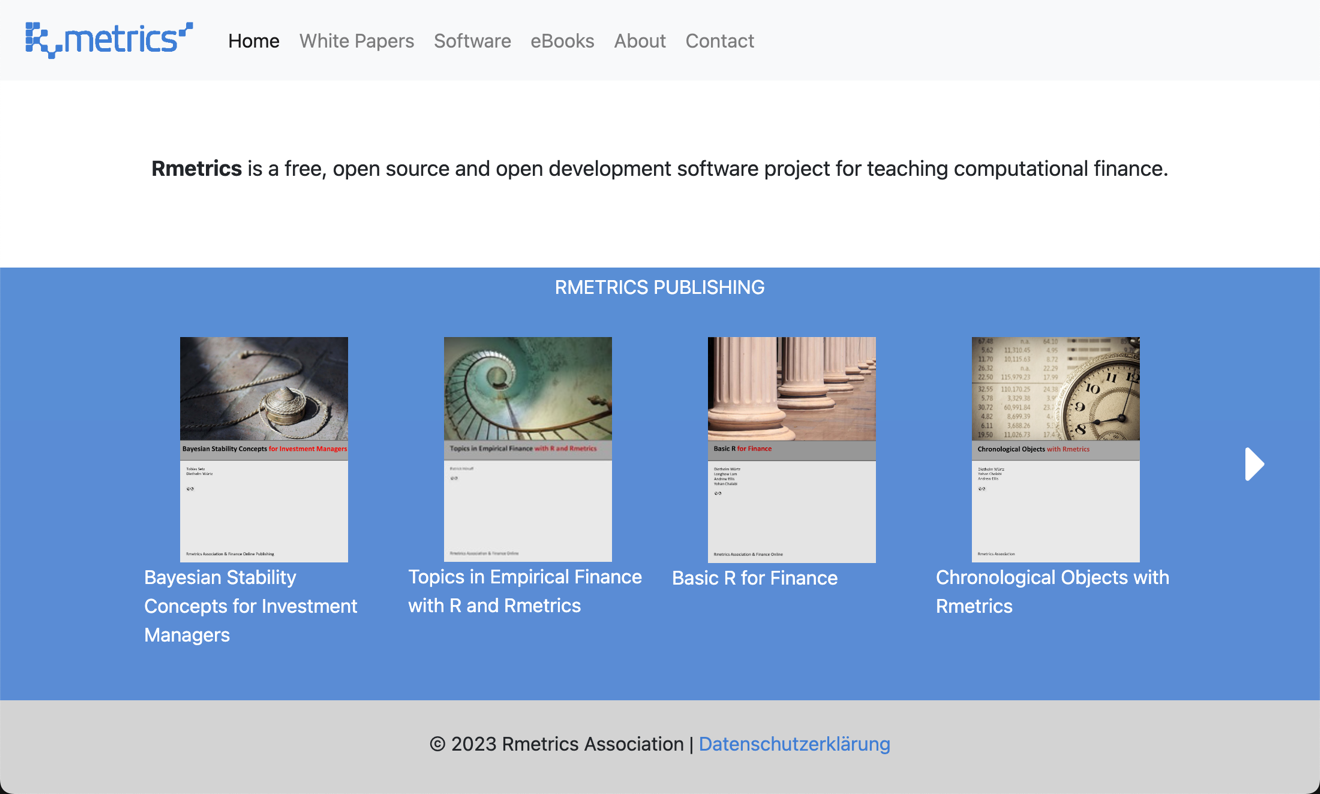The height and width of the screenshot is (794, 1320).
Task: Follow the Basic R for Finance title link
Action: (x=754, y=578)
